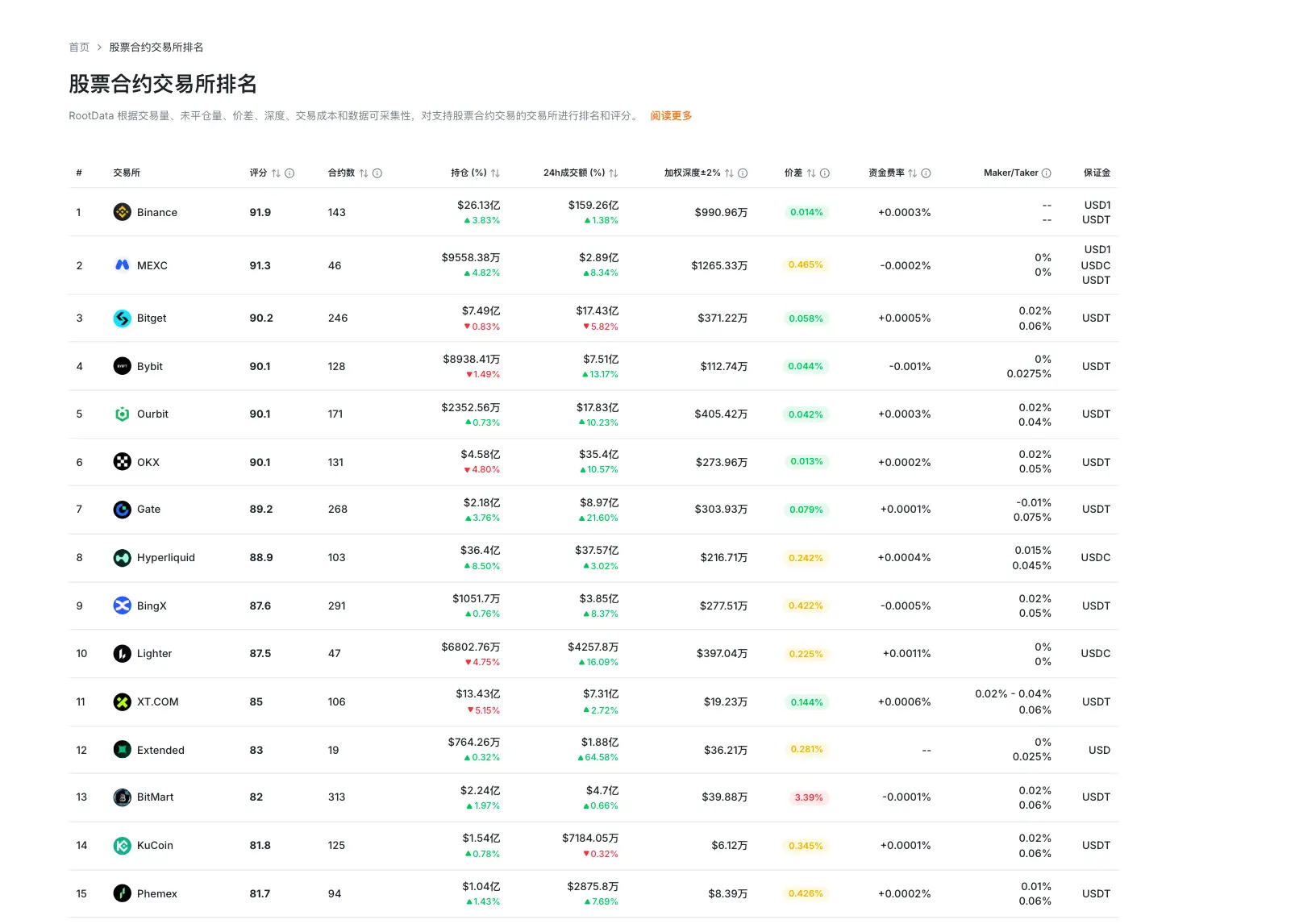Click the 交易所 column header
Screen dimensions: 1295x924
(127, 173)
